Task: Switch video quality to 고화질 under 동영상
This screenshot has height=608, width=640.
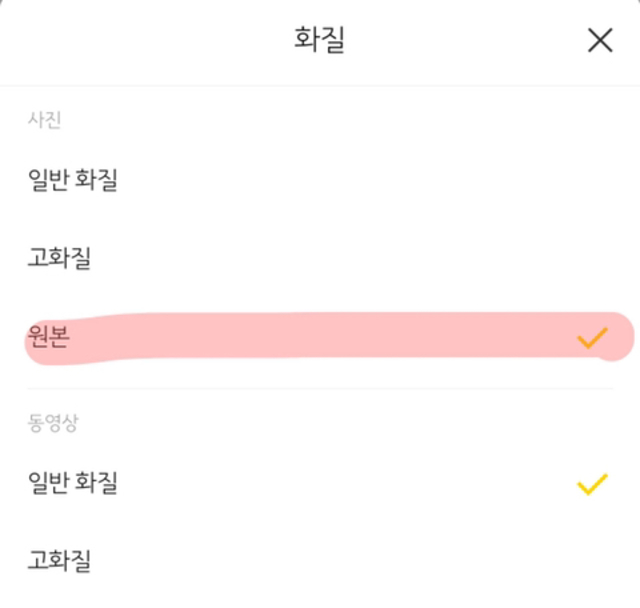Action: point(59,562)
